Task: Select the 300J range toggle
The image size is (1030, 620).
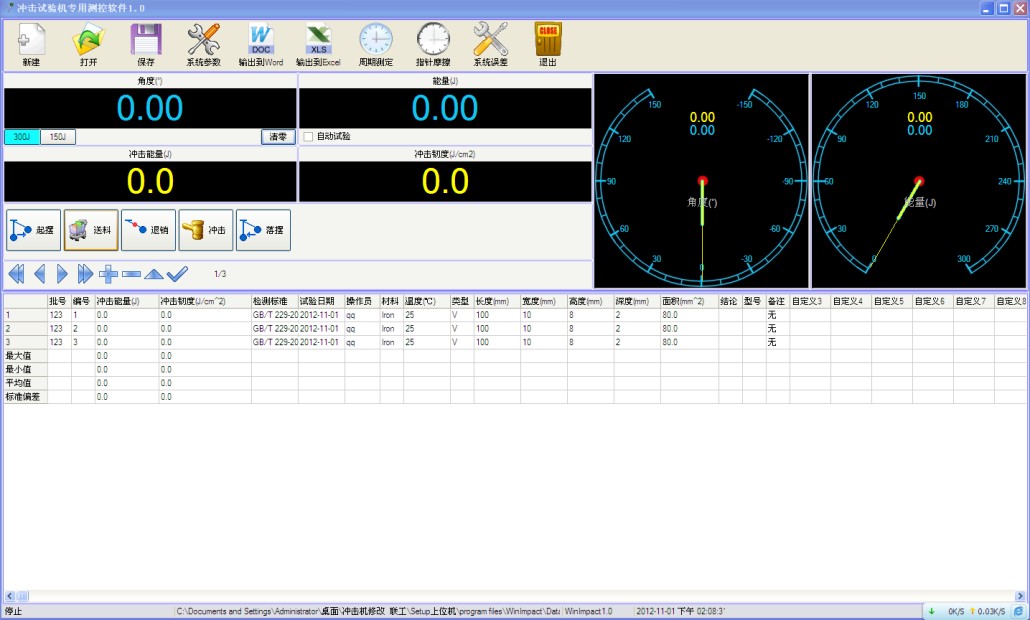Action: coord(22,137)
